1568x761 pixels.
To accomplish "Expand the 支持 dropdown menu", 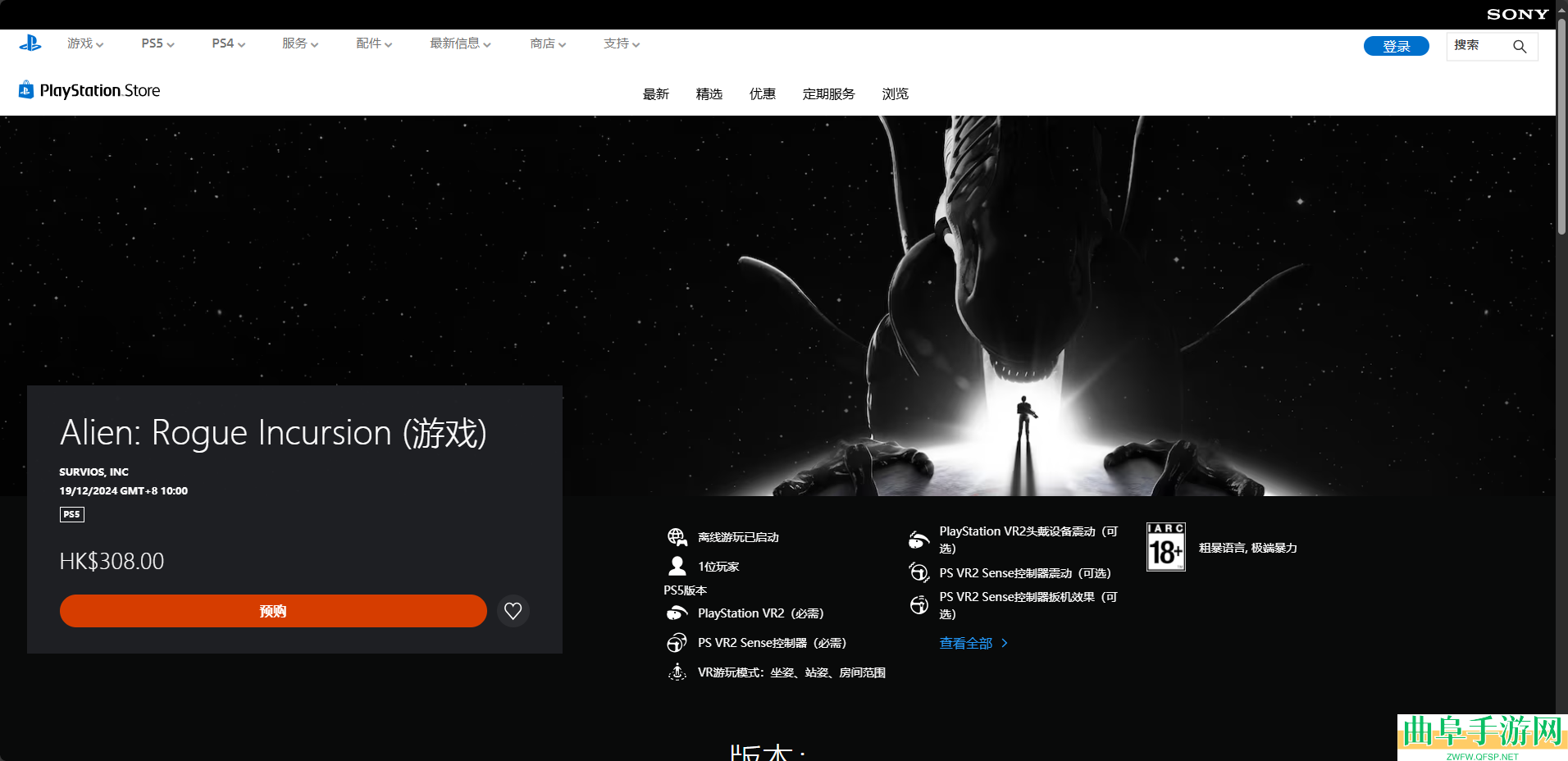I will coord(622,43).
